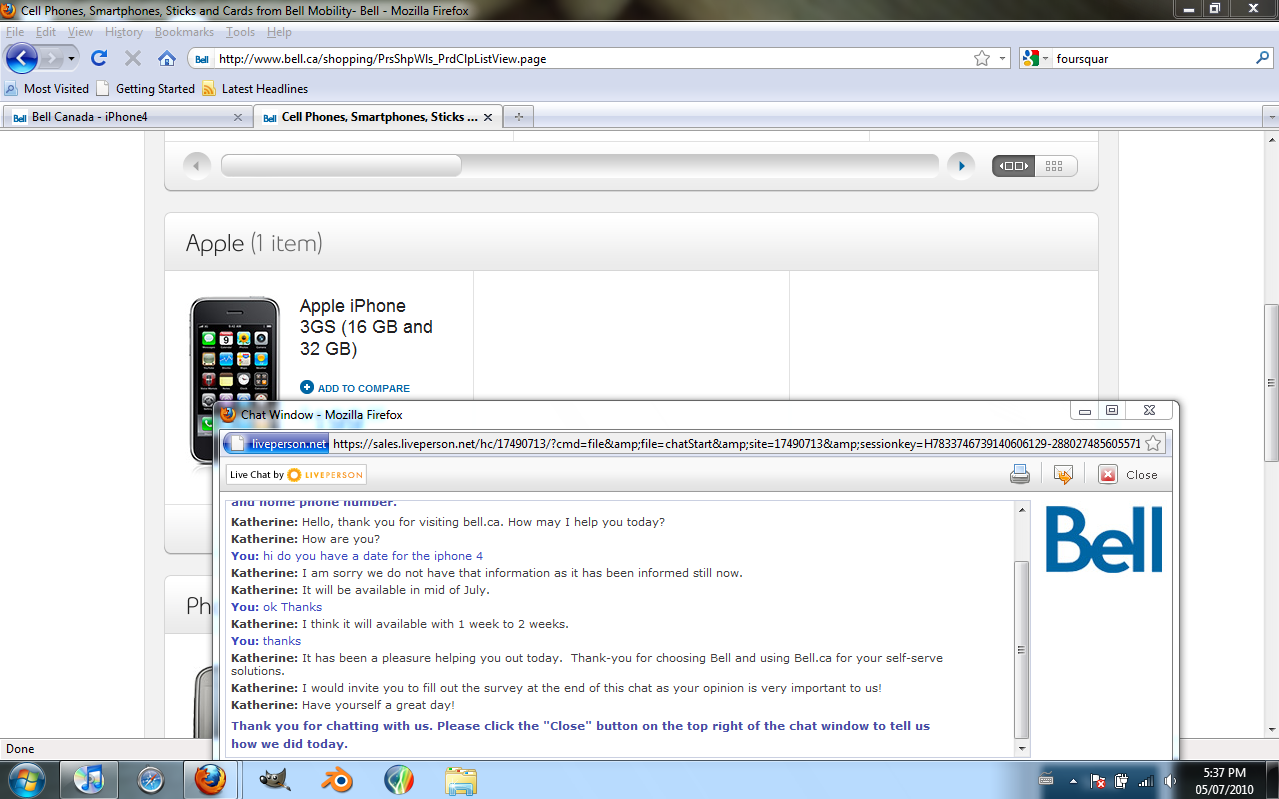Launch Blender from the taskbar
1279x799 pixels.
pos(337,779)
